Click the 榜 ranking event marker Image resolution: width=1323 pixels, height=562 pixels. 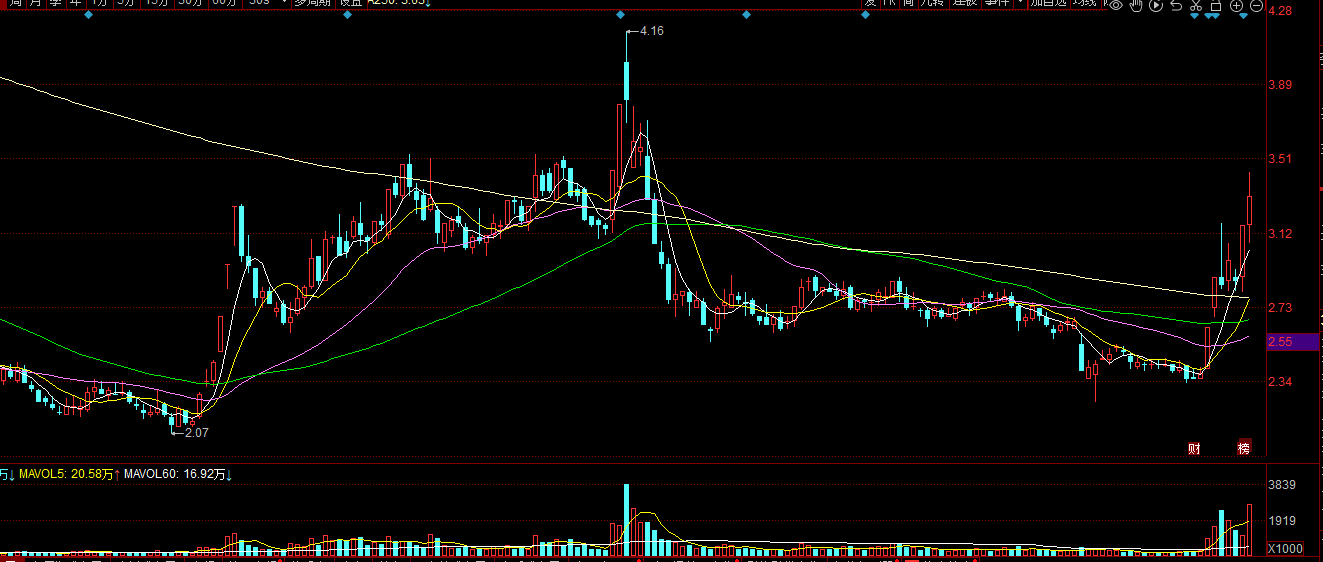1244,448
